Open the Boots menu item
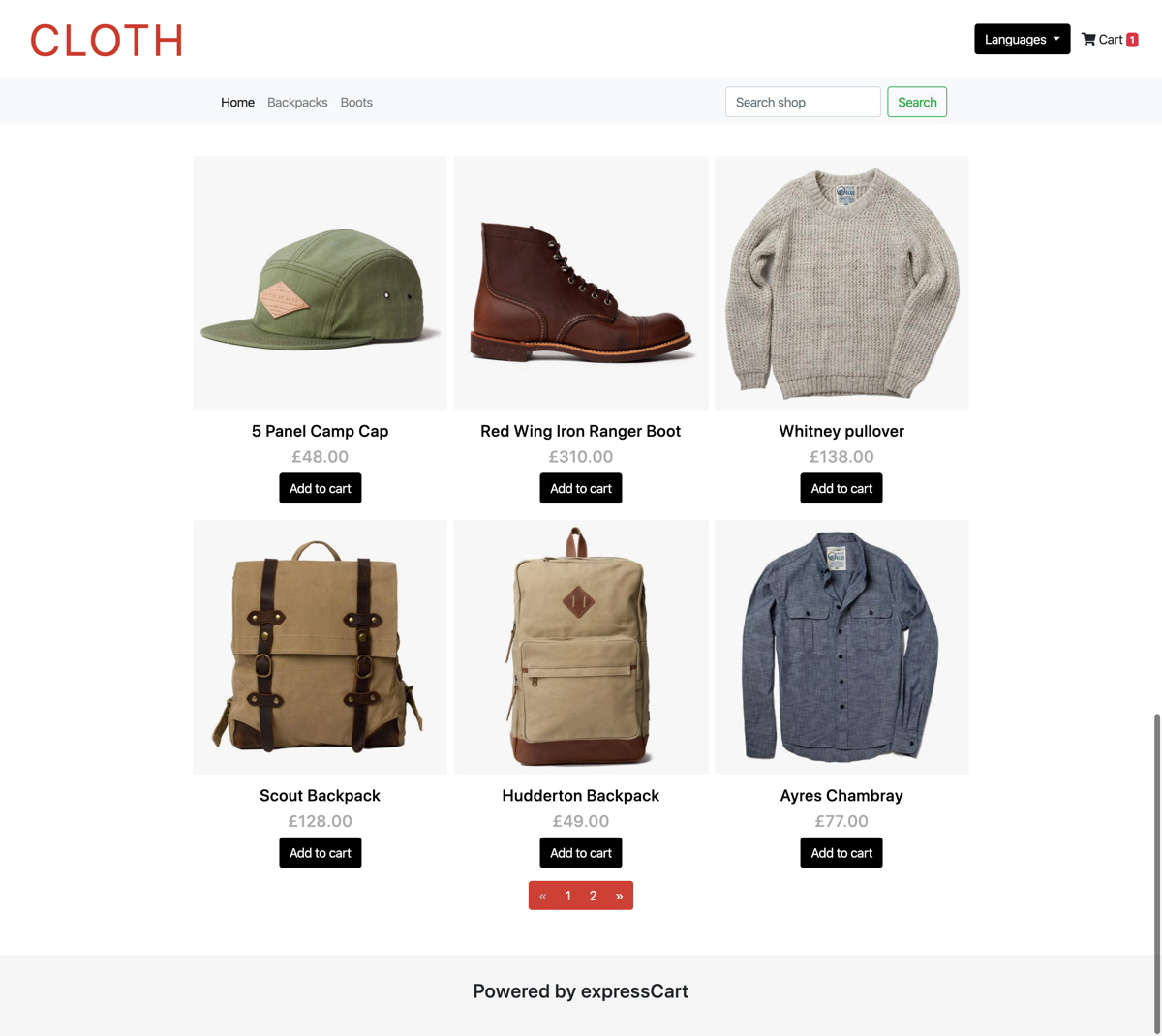This screenshot has height=1036, width=1162. [x=356, y=102]
